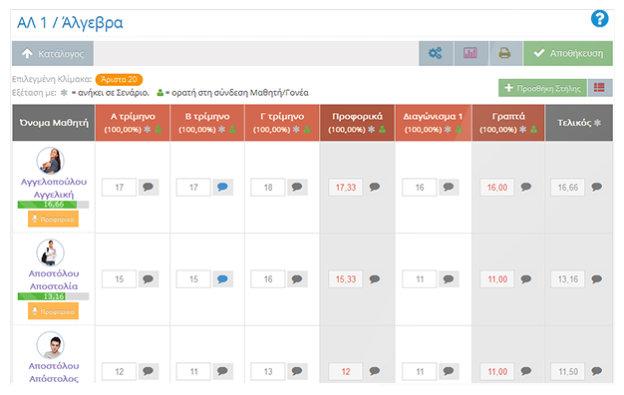
Task: Click Γ τρίμηνο grade field showing 18
Action: pyautogui.click(x=268, y=187)
